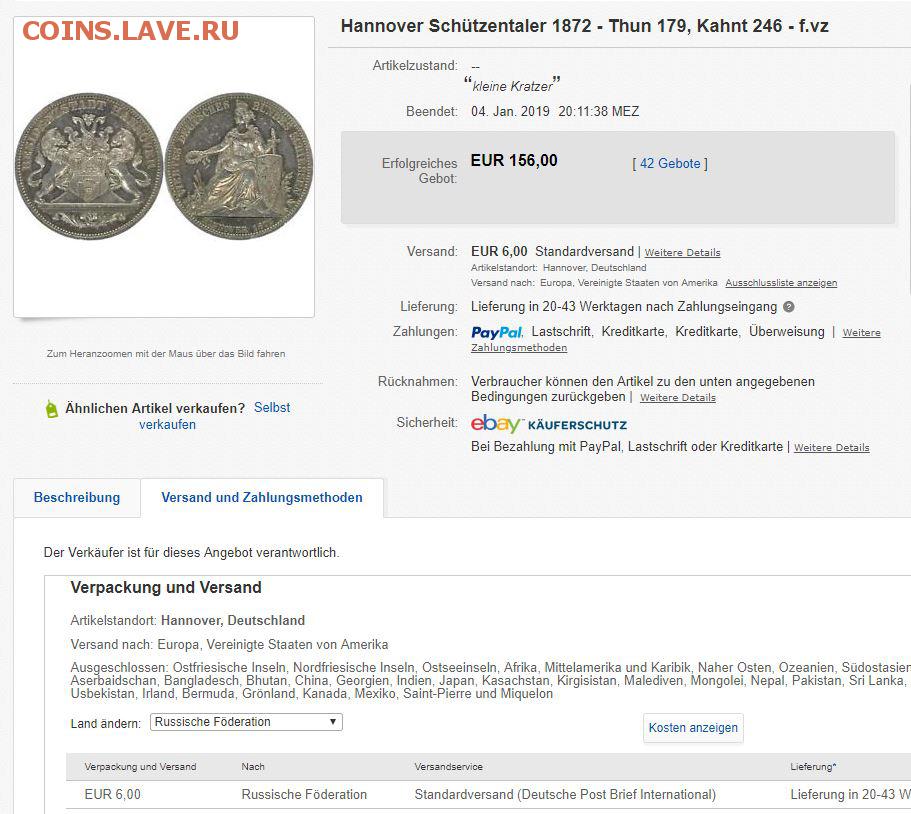Click the Hannover Schützentaler 1872 listing title

584,26
